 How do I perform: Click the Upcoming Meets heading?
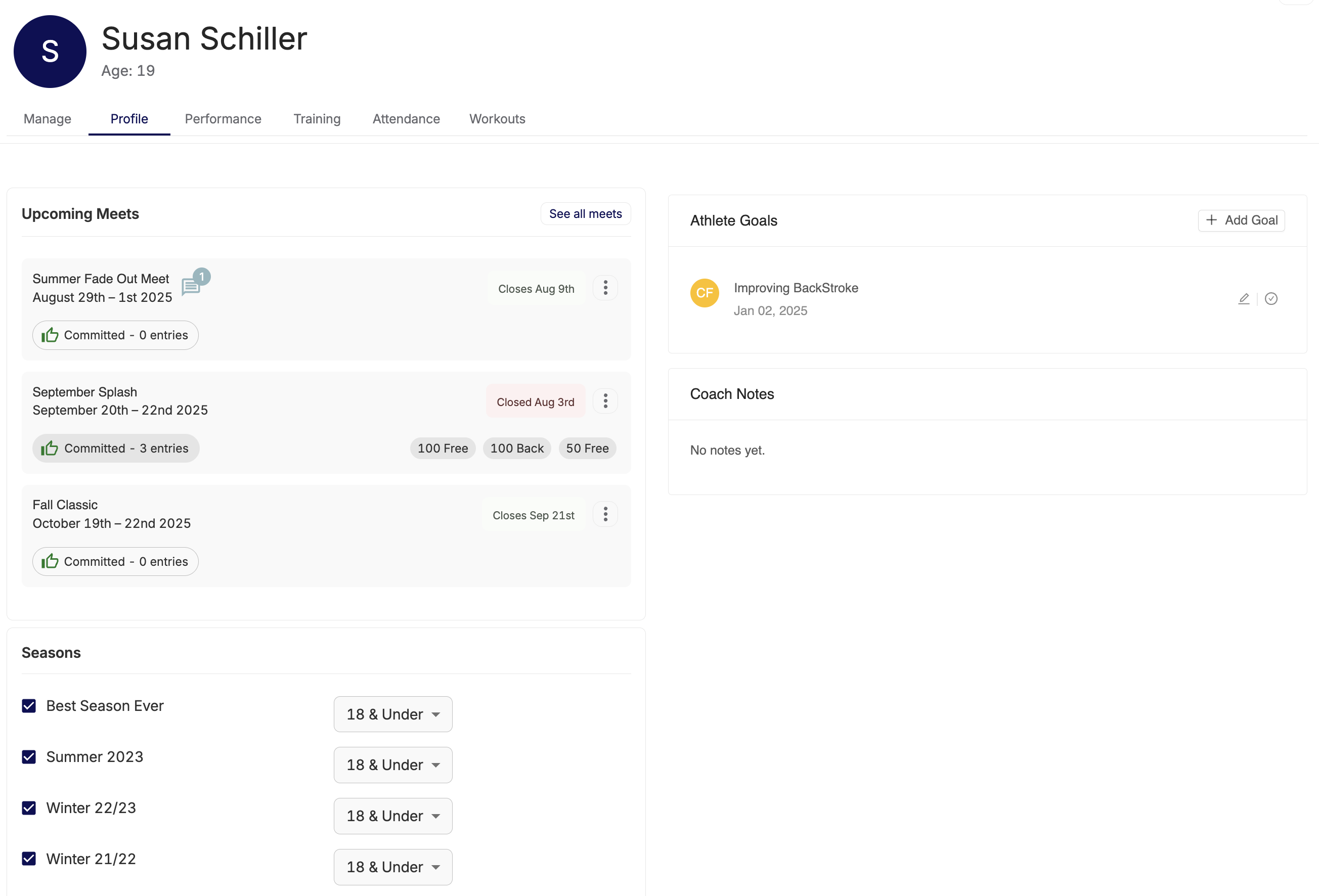pyautogui.click(x=80, y=214)
